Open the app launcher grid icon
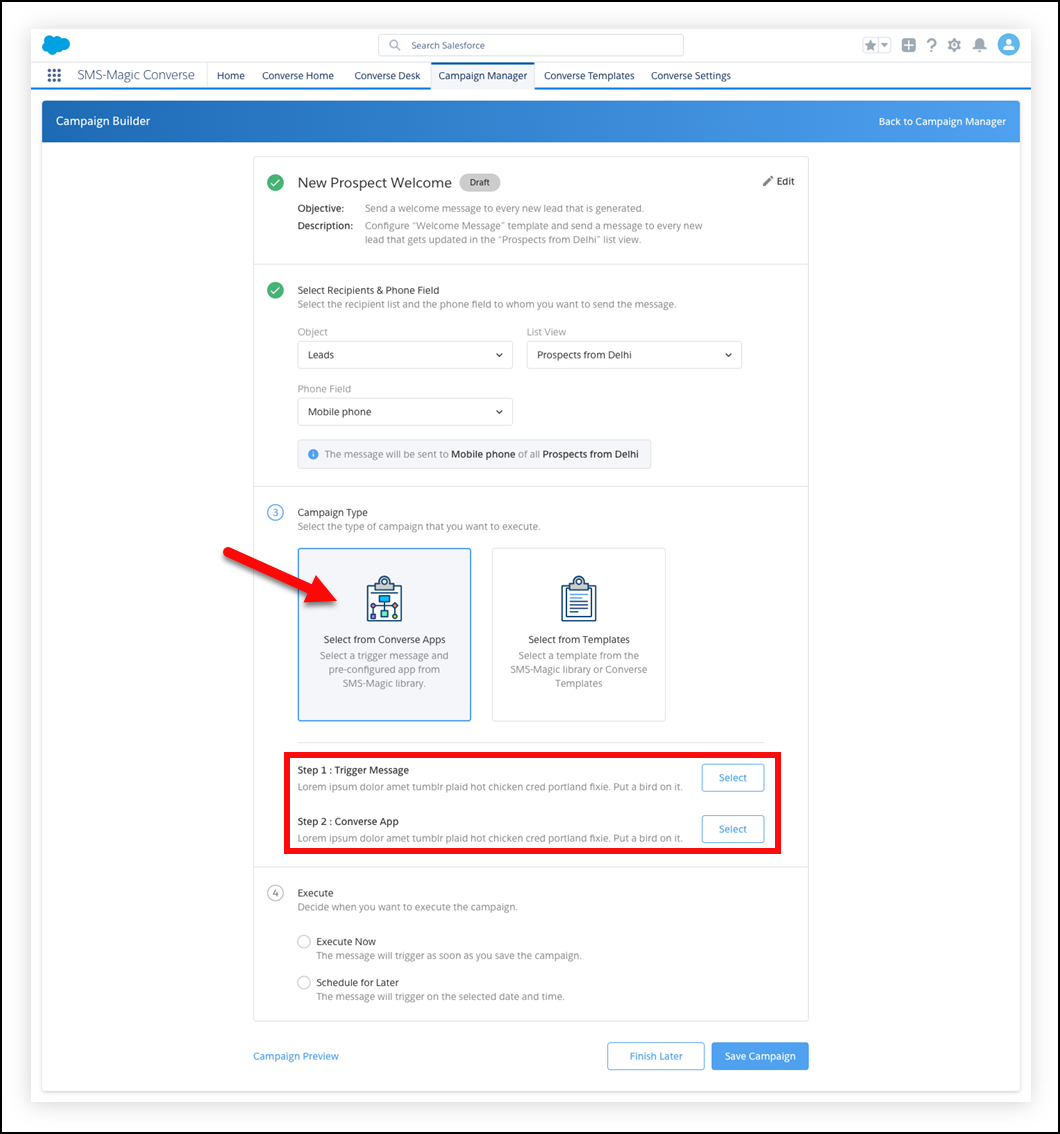1060x1134 pixels. [x=54, y=76]
